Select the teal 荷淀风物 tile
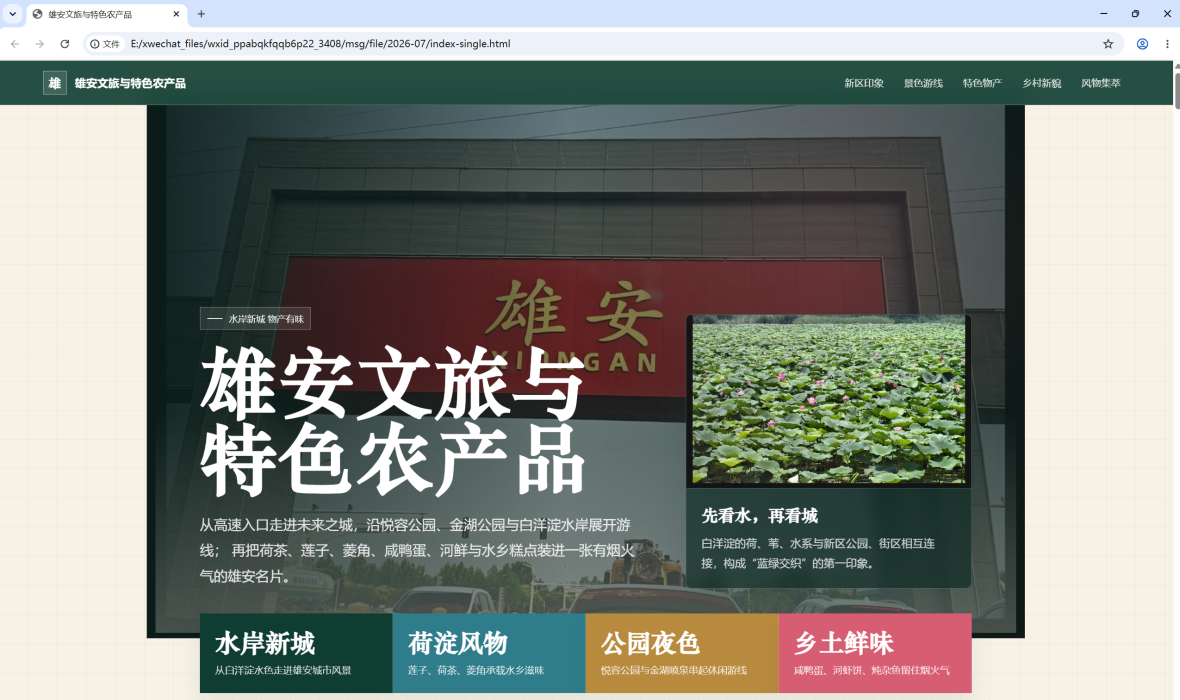 (489, 653)
